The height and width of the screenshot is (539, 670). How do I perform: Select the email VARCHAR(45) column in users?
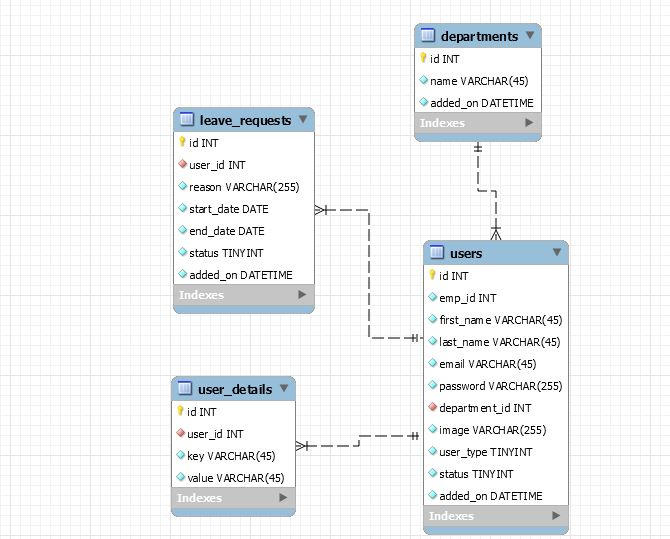487,364
